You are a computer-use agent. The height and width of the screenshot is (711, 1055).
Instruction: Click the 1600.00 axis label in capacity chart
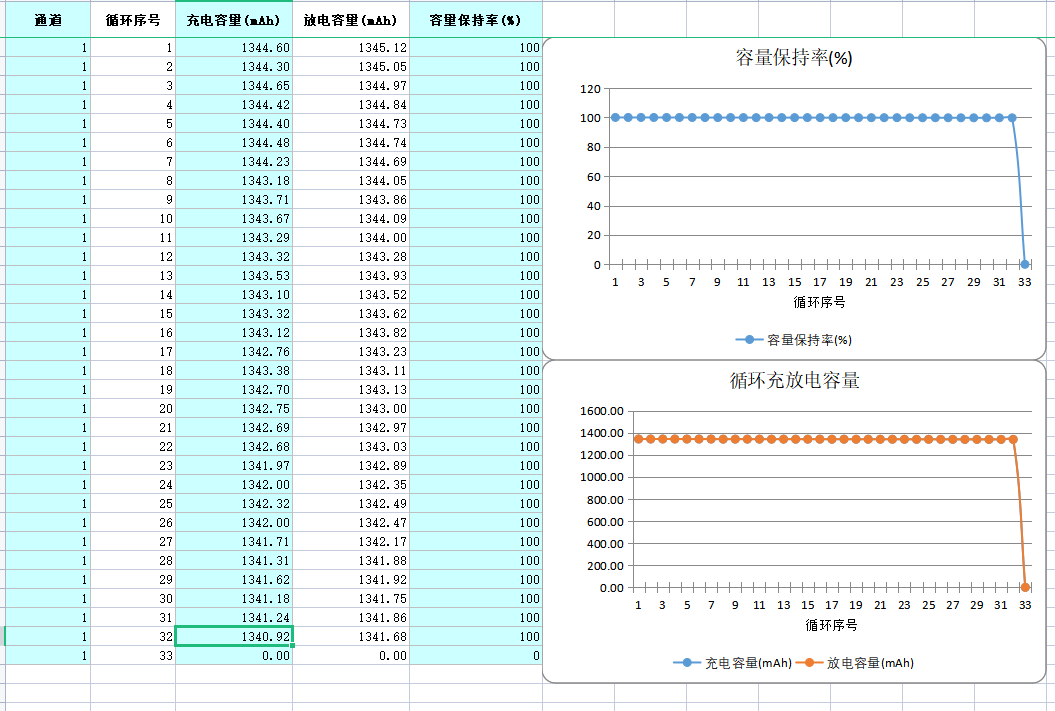tap(602, 411)
